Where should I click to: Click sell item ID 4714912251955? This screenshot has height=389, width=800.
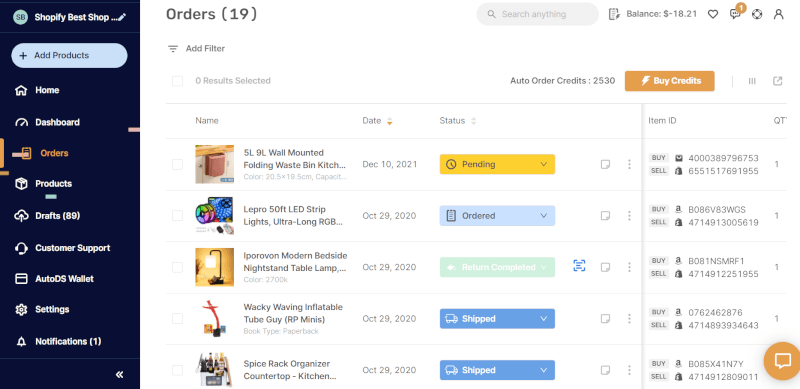point(723,274)
